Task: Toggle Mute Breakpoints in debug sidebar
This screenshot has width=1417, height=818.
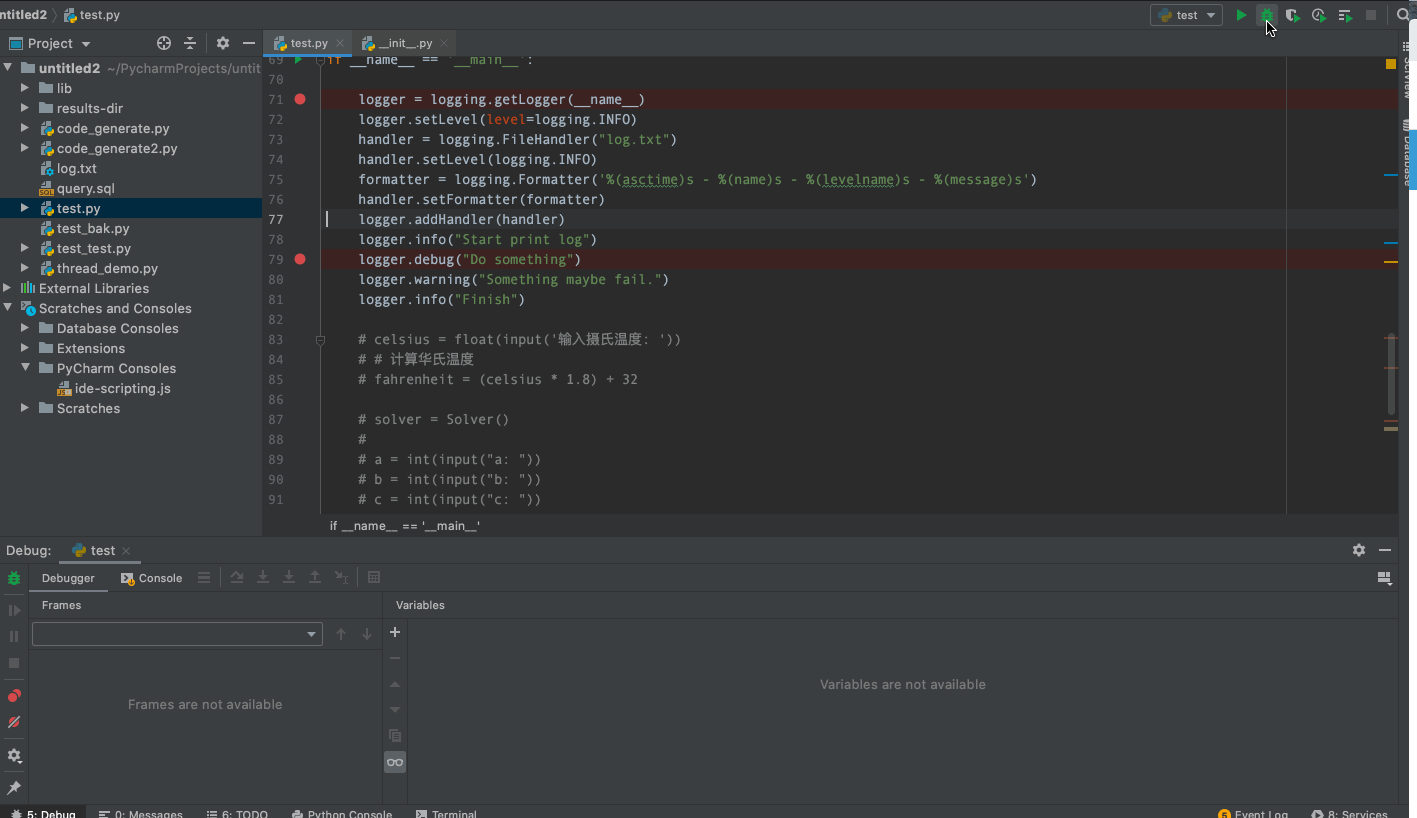Action: [x=14, y=721]
